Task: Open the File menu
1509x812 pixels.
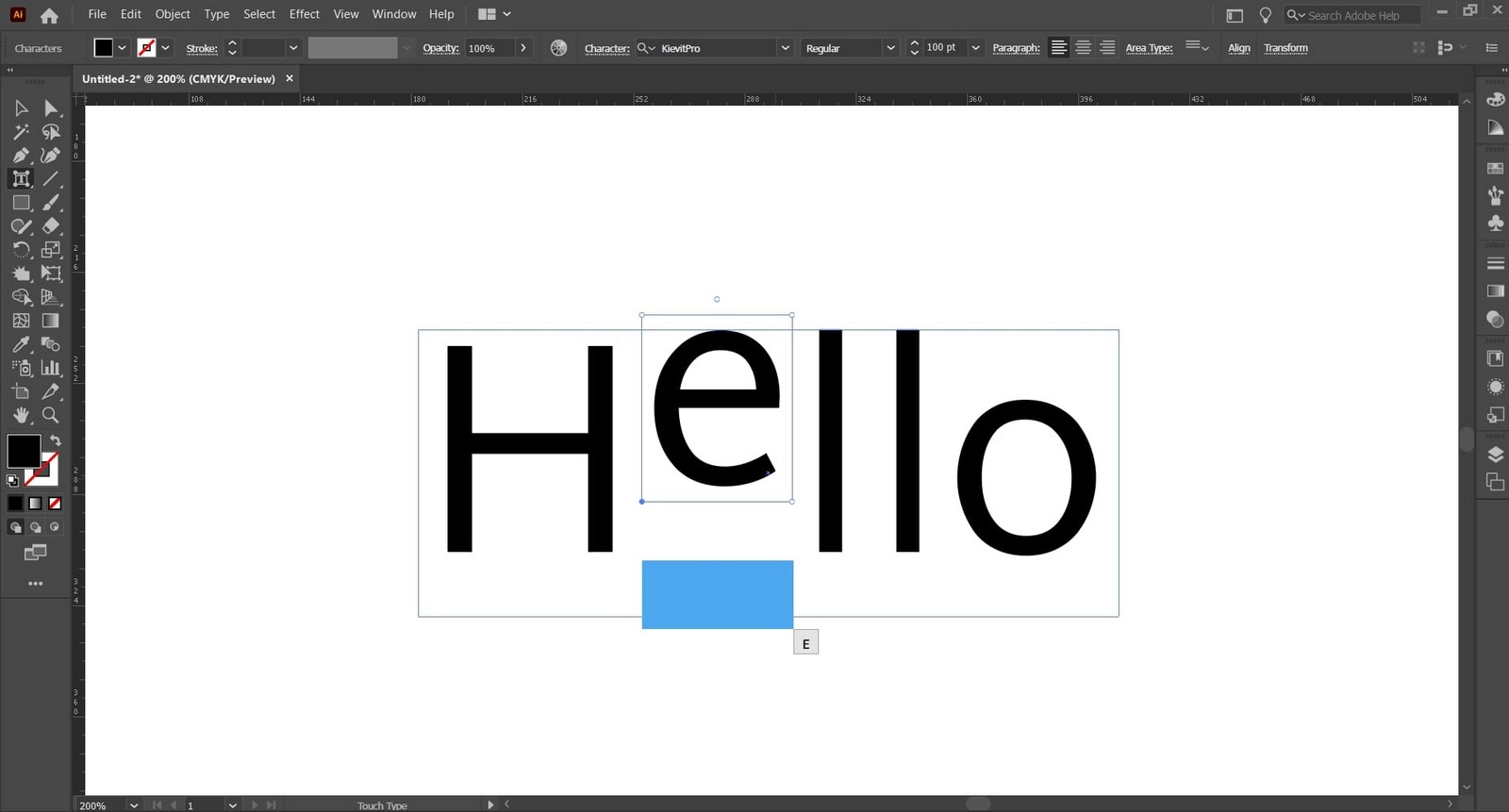Action: click(x=97, y=14)
